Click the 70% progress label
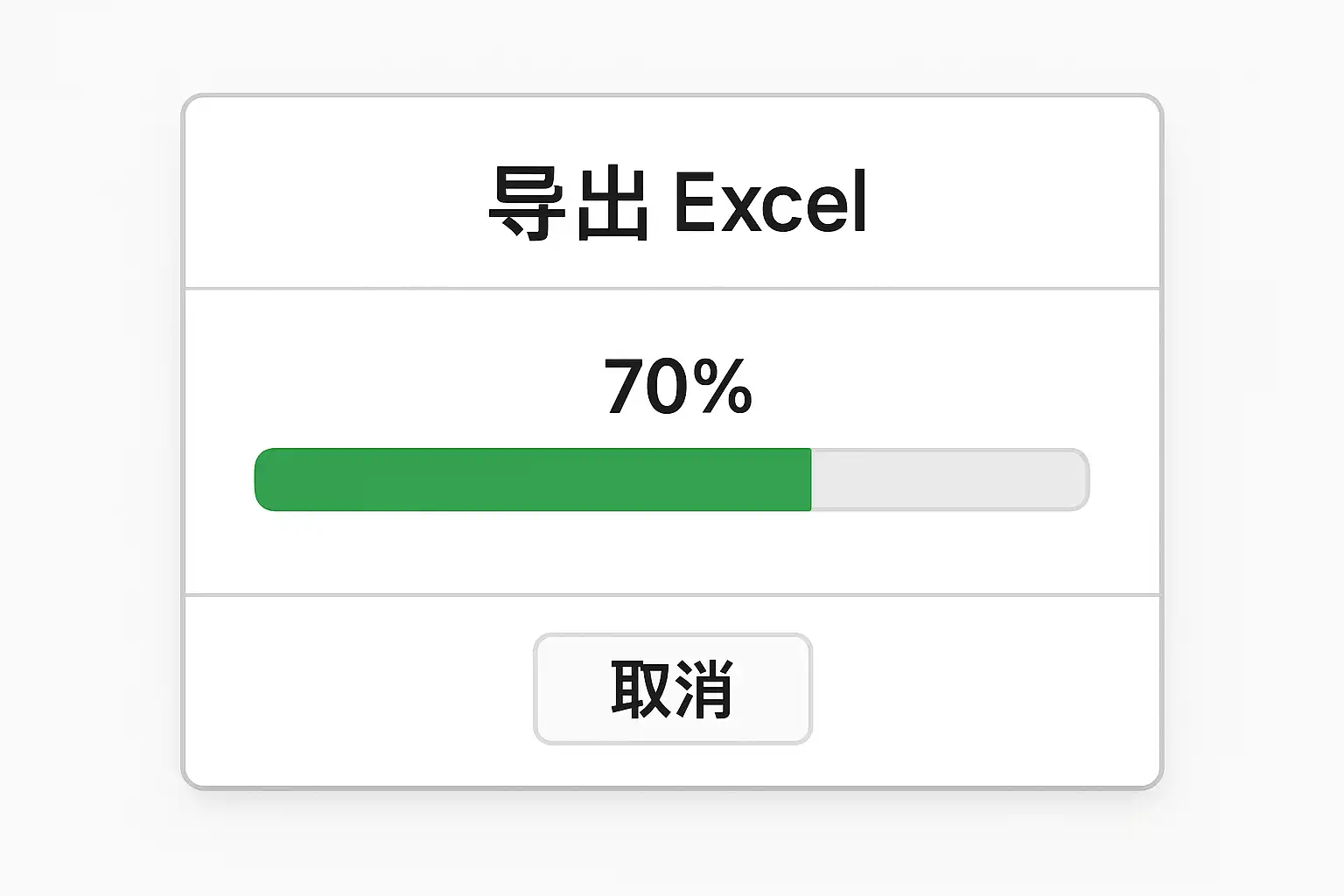Screen dimensions: 1344x896 pos(678,386)
